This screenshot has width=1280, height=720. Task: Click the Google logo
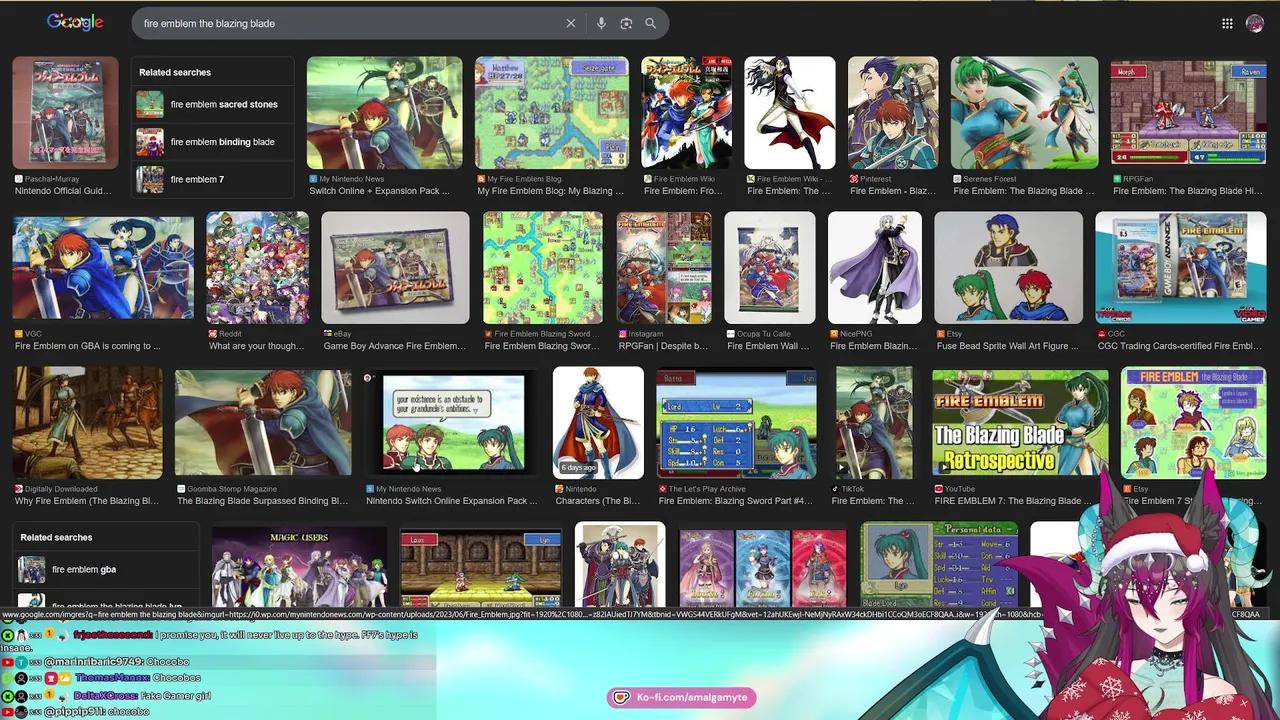[x=75, y=22]
